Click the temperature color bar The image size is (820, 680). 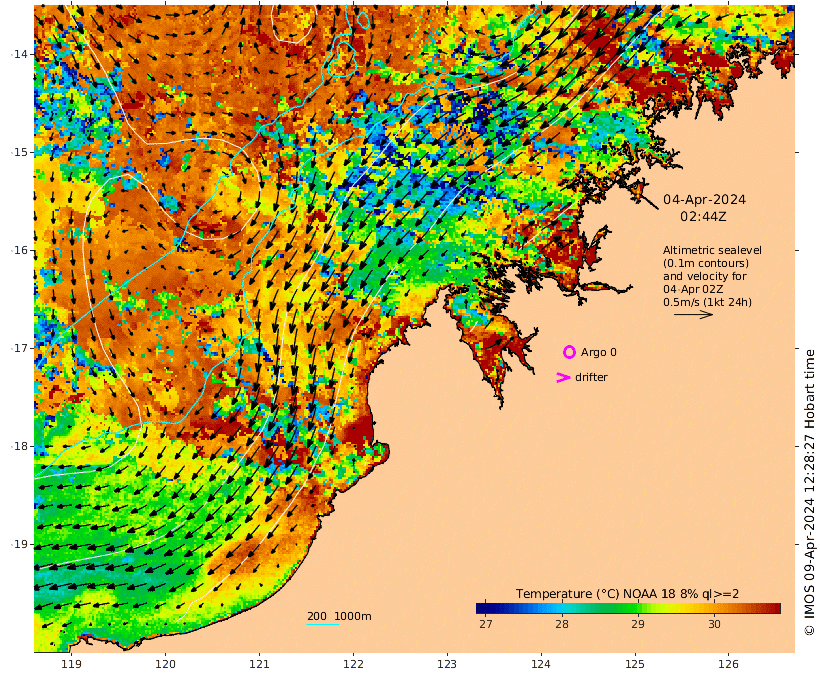(x=628, y=608)
